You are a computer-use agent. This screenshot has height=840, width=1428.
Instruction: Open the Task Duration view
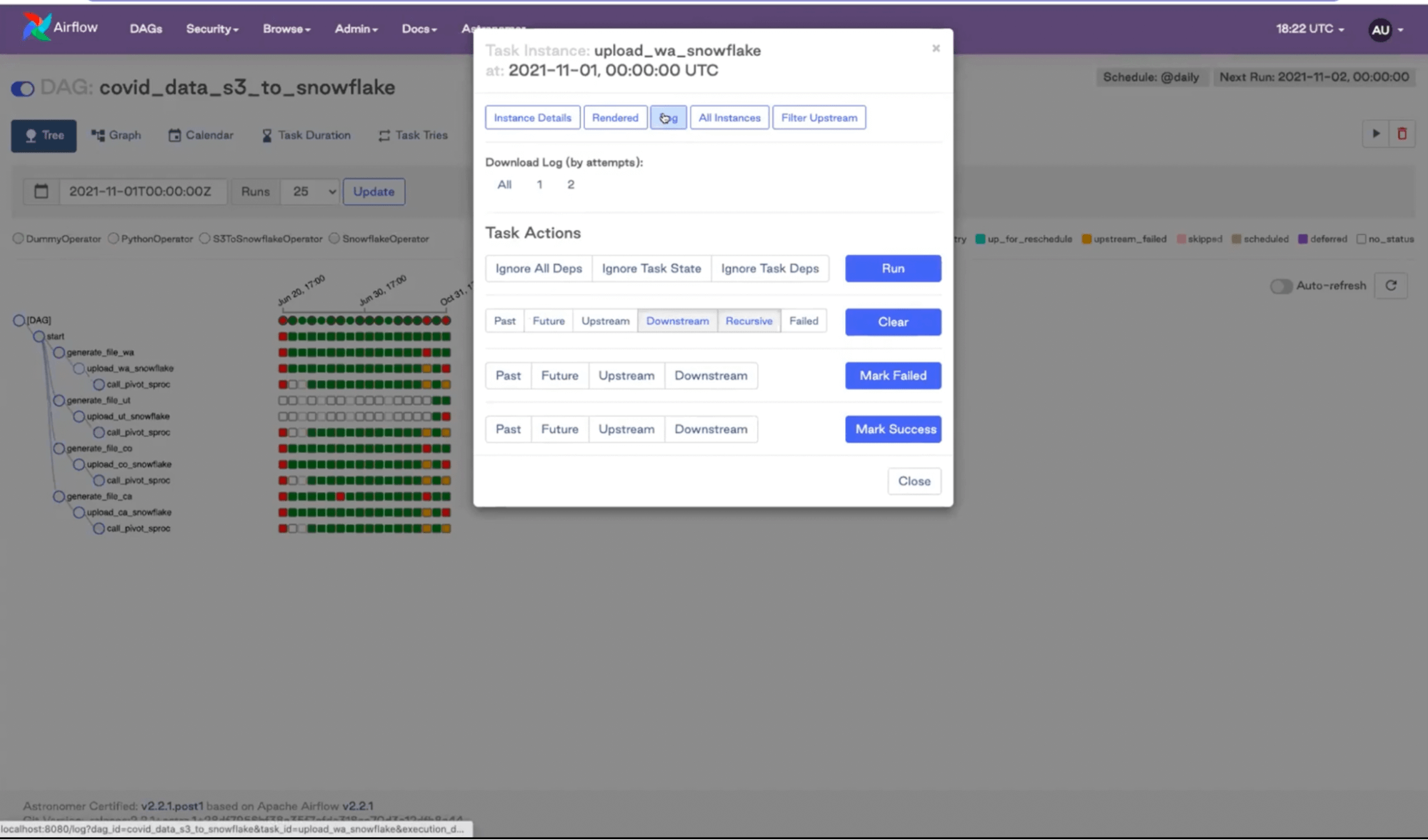[306, 135]
